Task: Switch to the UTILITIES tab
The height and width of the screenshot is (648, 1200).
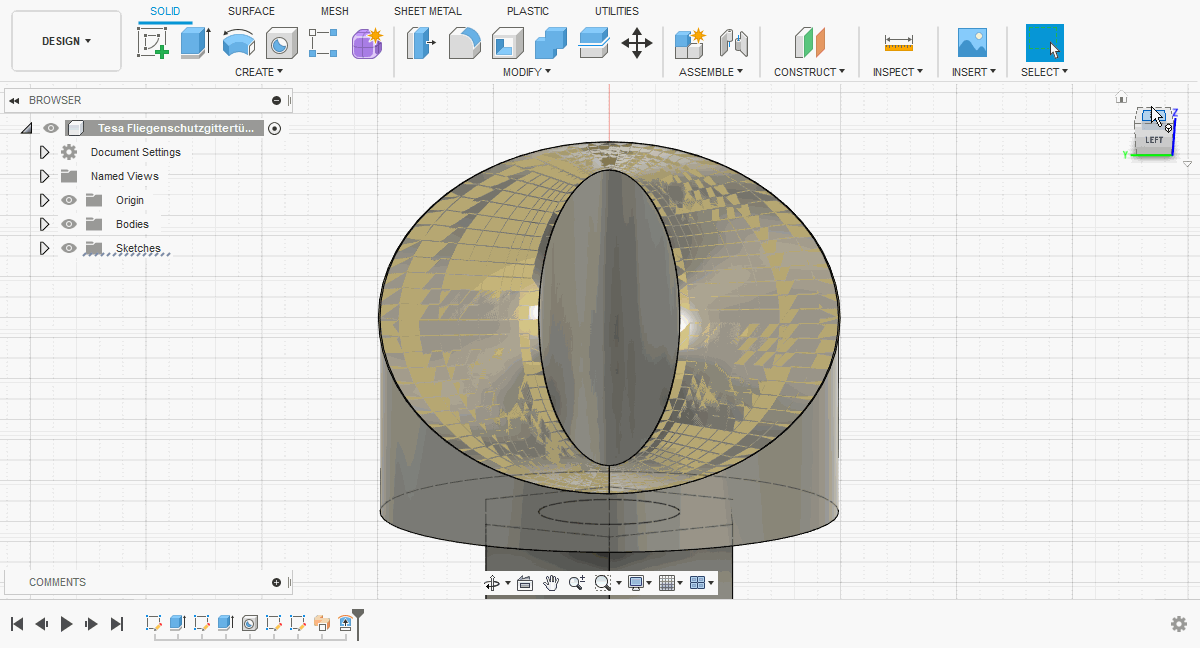Action: [x=617, y=11]
